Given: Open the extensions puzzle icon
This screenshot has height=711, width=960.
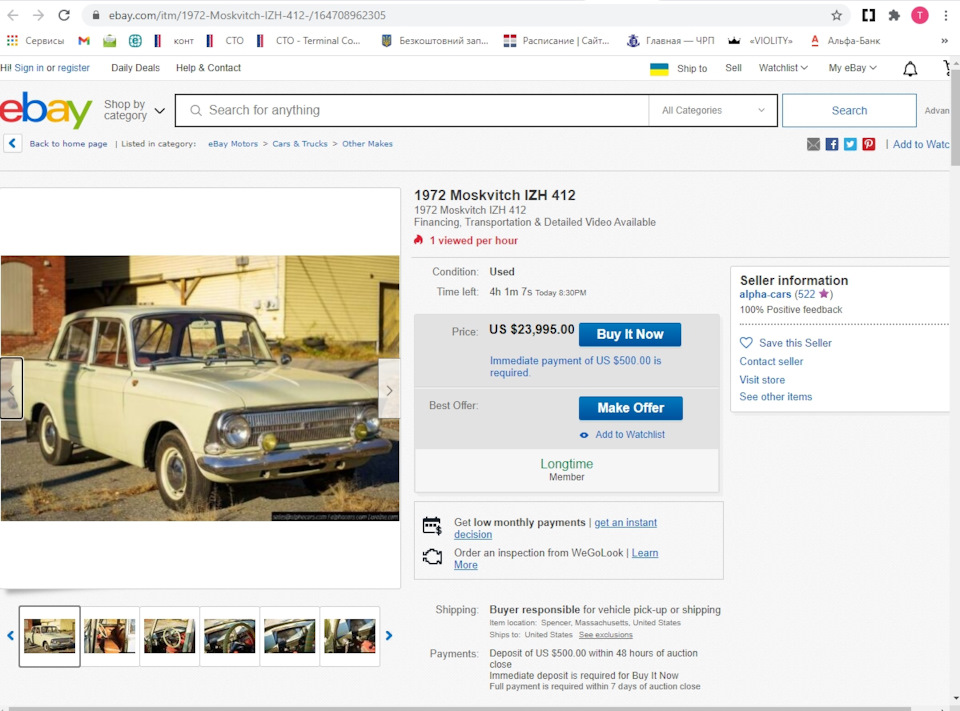Looking at the screenshot, I should pyautogui.click(x=894, y=15).
